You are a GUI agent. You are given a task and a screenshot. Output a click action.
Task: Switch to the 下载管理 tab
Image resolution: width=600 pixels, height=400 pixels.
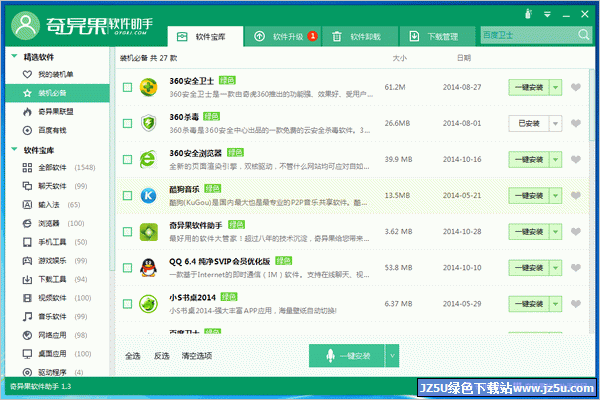coord(437,37)
